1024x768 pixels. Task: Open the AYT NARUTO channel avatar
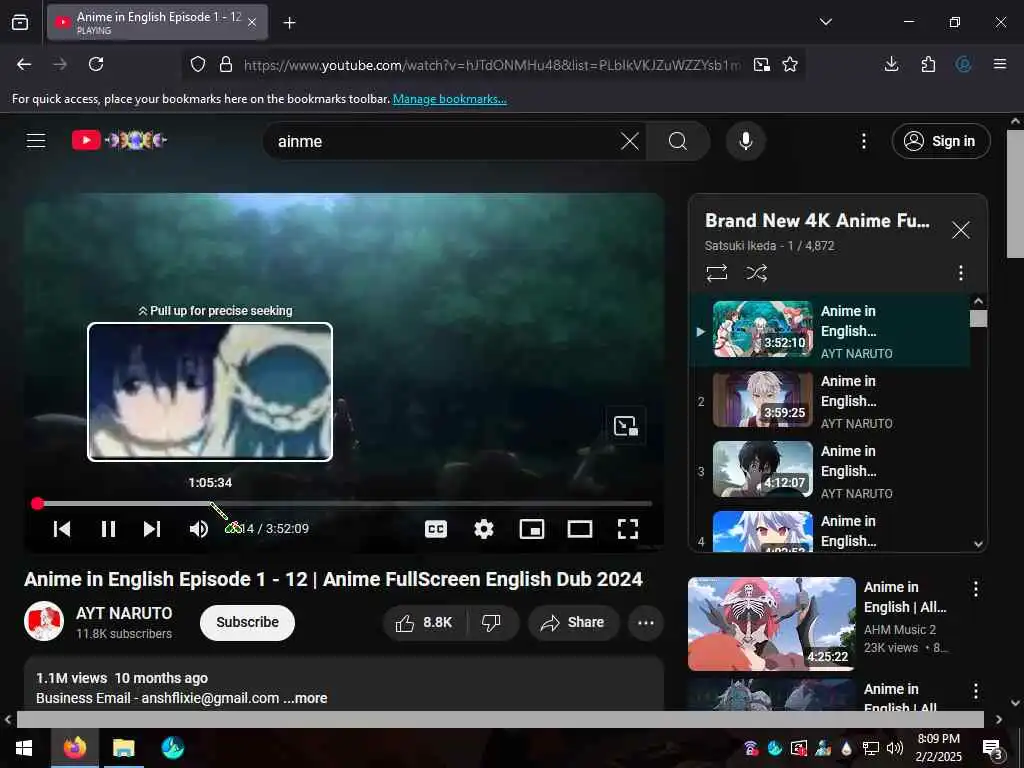click(44, 621)
